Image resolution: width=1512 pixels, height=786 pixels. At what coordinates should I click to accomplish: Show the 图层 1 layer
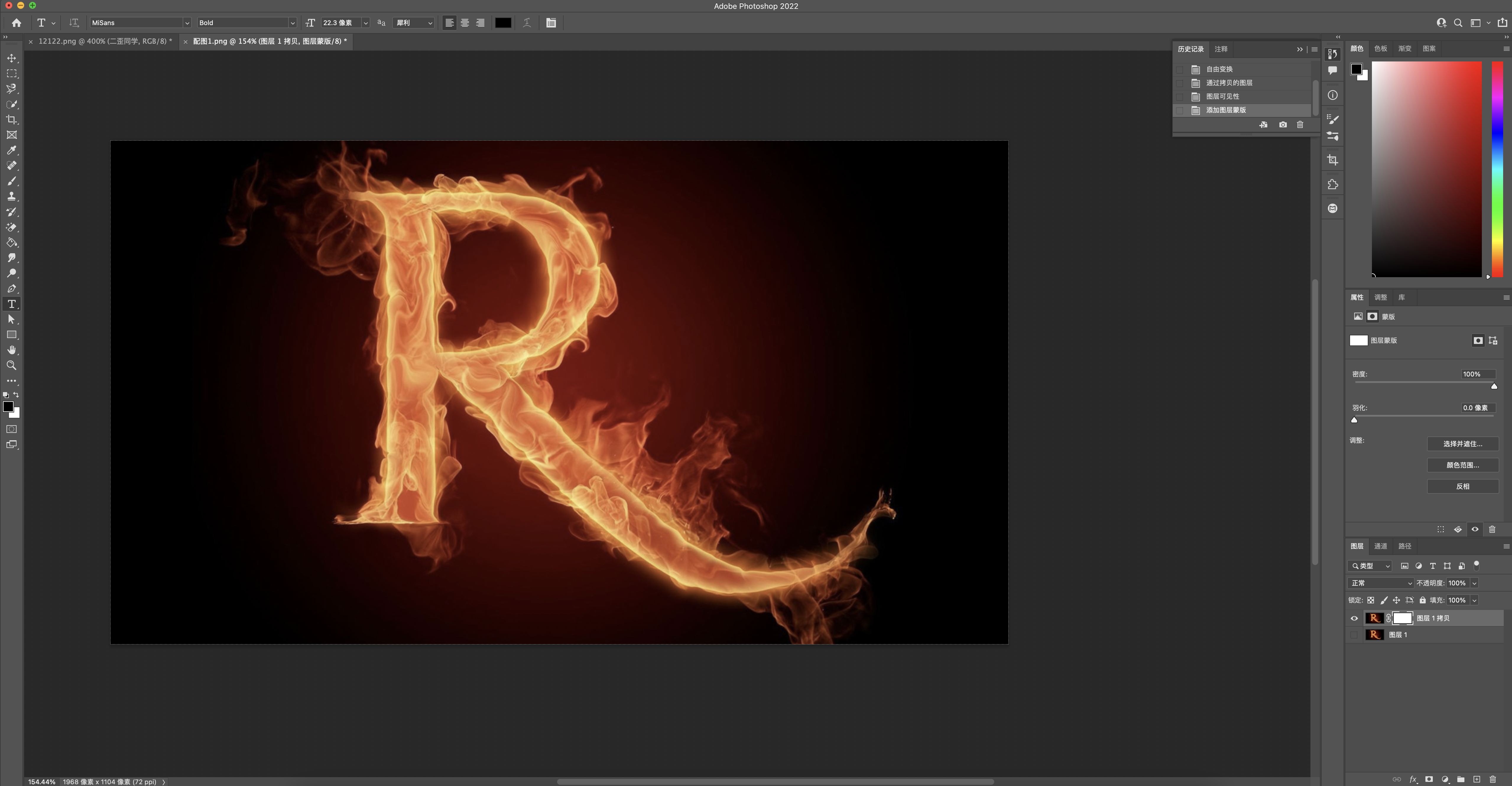point(1354,634)
